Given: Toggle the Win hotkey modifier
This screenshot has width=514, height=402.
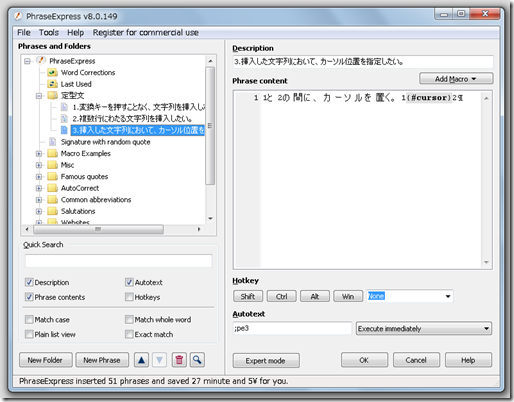Looking at the screenshot, I should (x=348, y=296).
